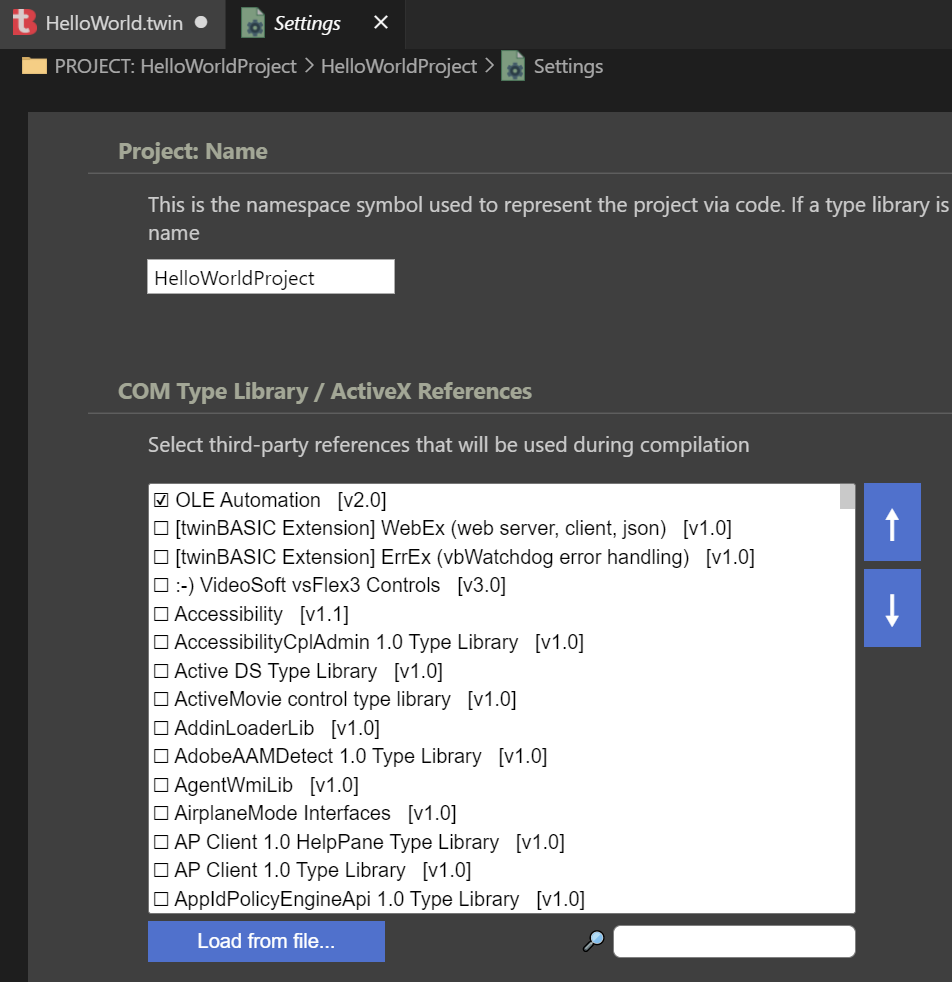Click the magnifier search icon below the list

coord(593,941)
